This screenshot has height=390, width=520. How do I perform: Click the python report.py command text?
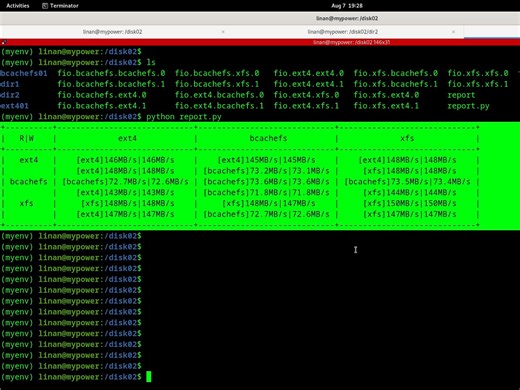coord(184,117)
